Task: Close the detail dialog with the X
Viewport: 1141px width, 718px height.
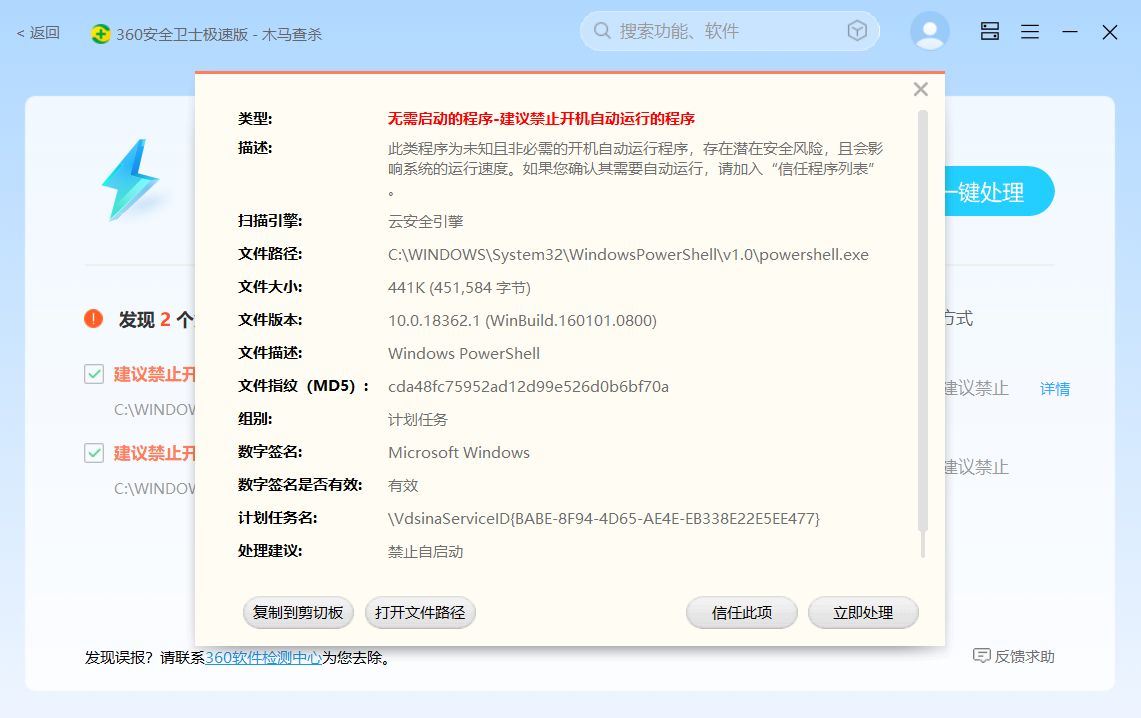Action: pos(921,89)
